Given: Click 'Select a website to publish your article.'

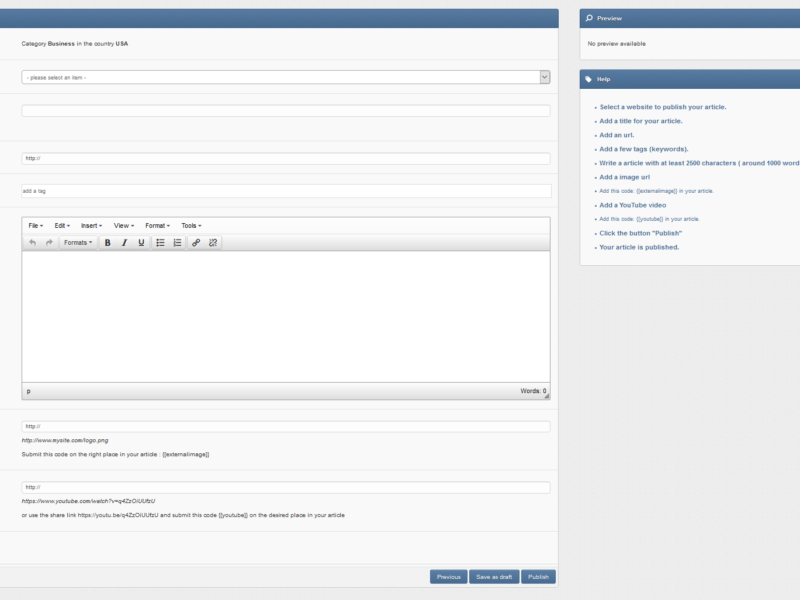Looking at the screenshot, I should coord(663,107).
